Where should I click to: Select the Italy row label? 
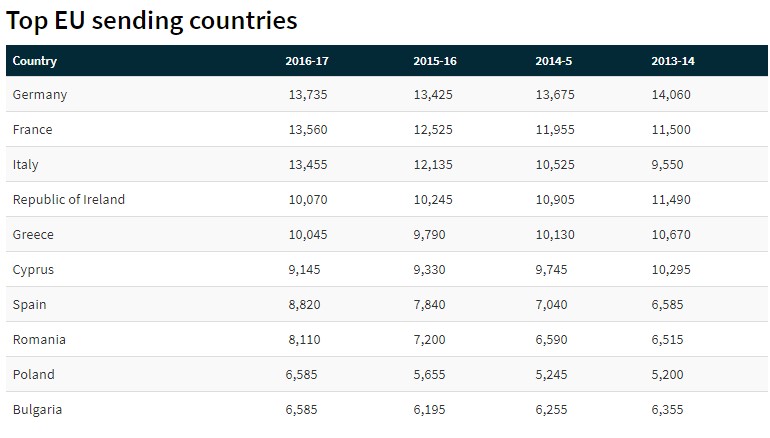[x=26, y=165]
